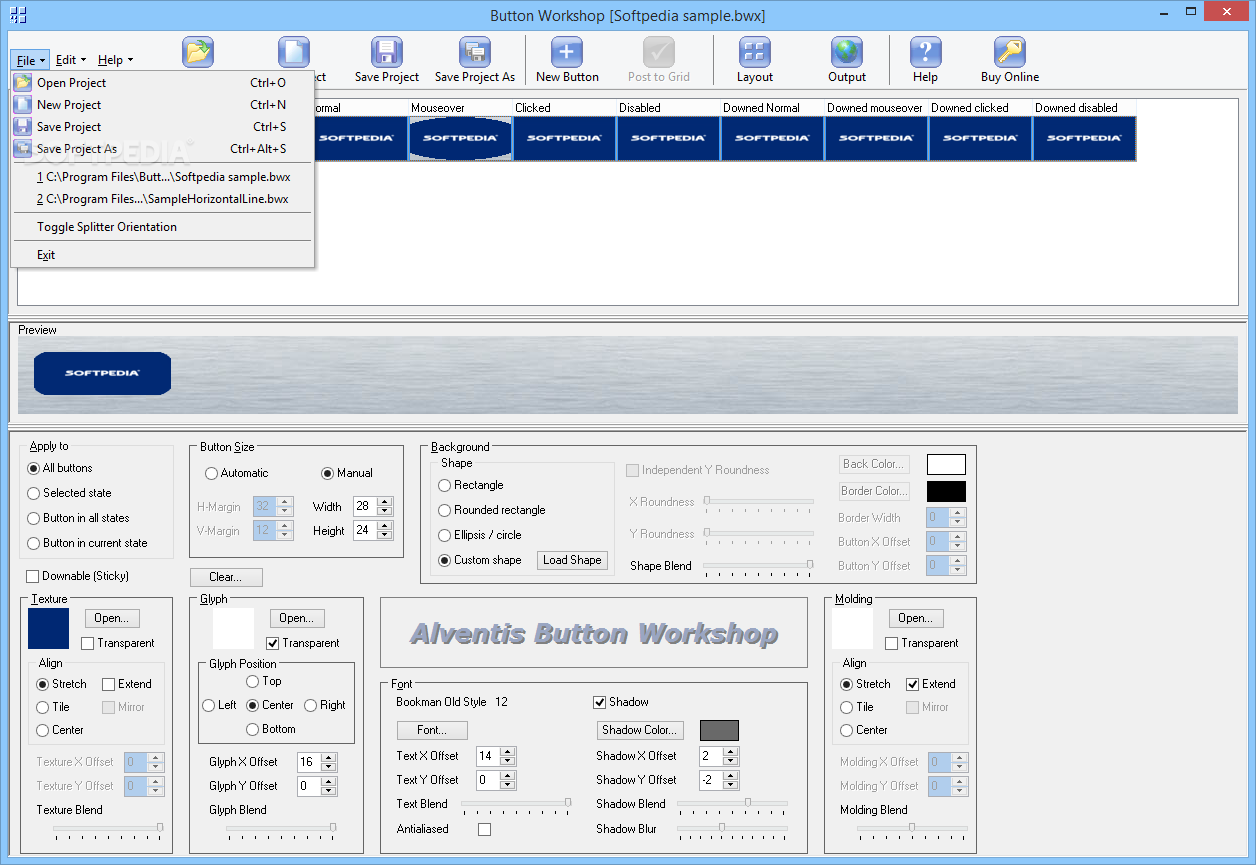Screen dimensions: 1256x865
Task: Click the Save Project As menu icon
Action: 23,149
